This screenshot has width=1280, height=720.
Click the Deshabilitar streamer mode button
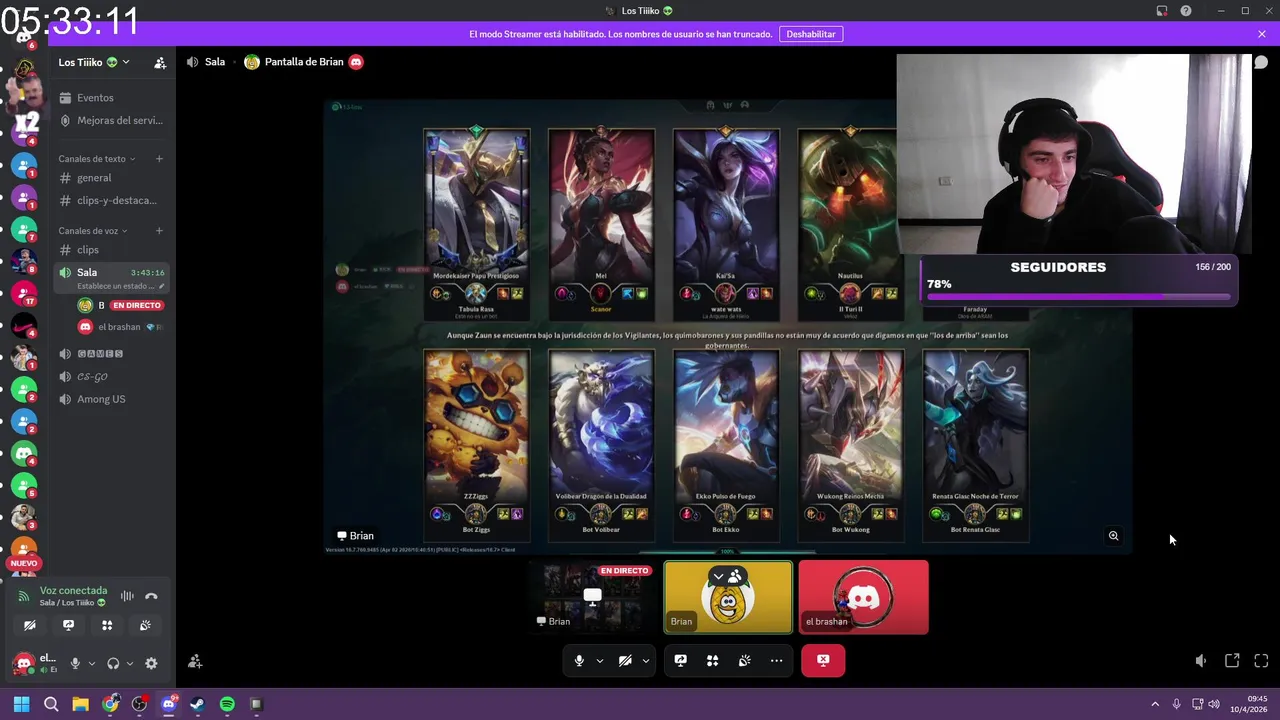811,34
